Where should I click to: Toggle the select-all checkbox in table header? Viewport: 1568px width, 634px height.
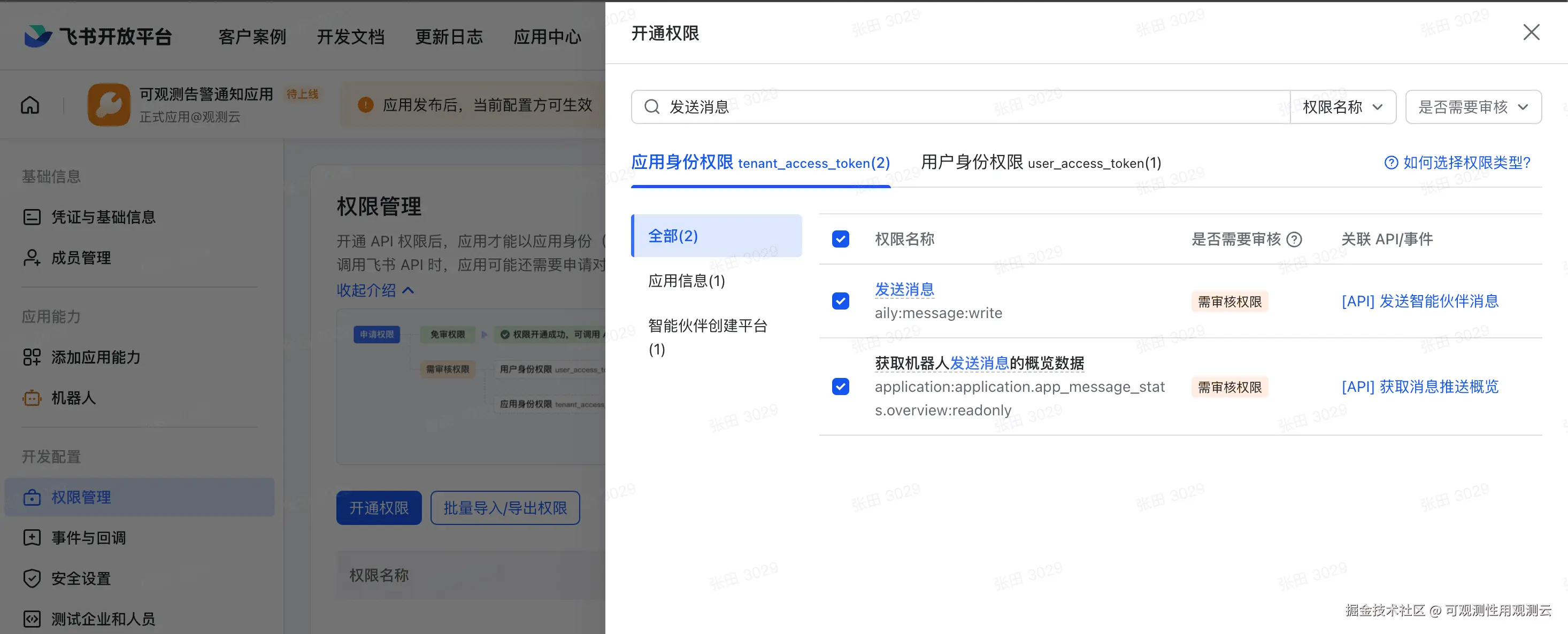pyautogui.click(x=840, y=239)
